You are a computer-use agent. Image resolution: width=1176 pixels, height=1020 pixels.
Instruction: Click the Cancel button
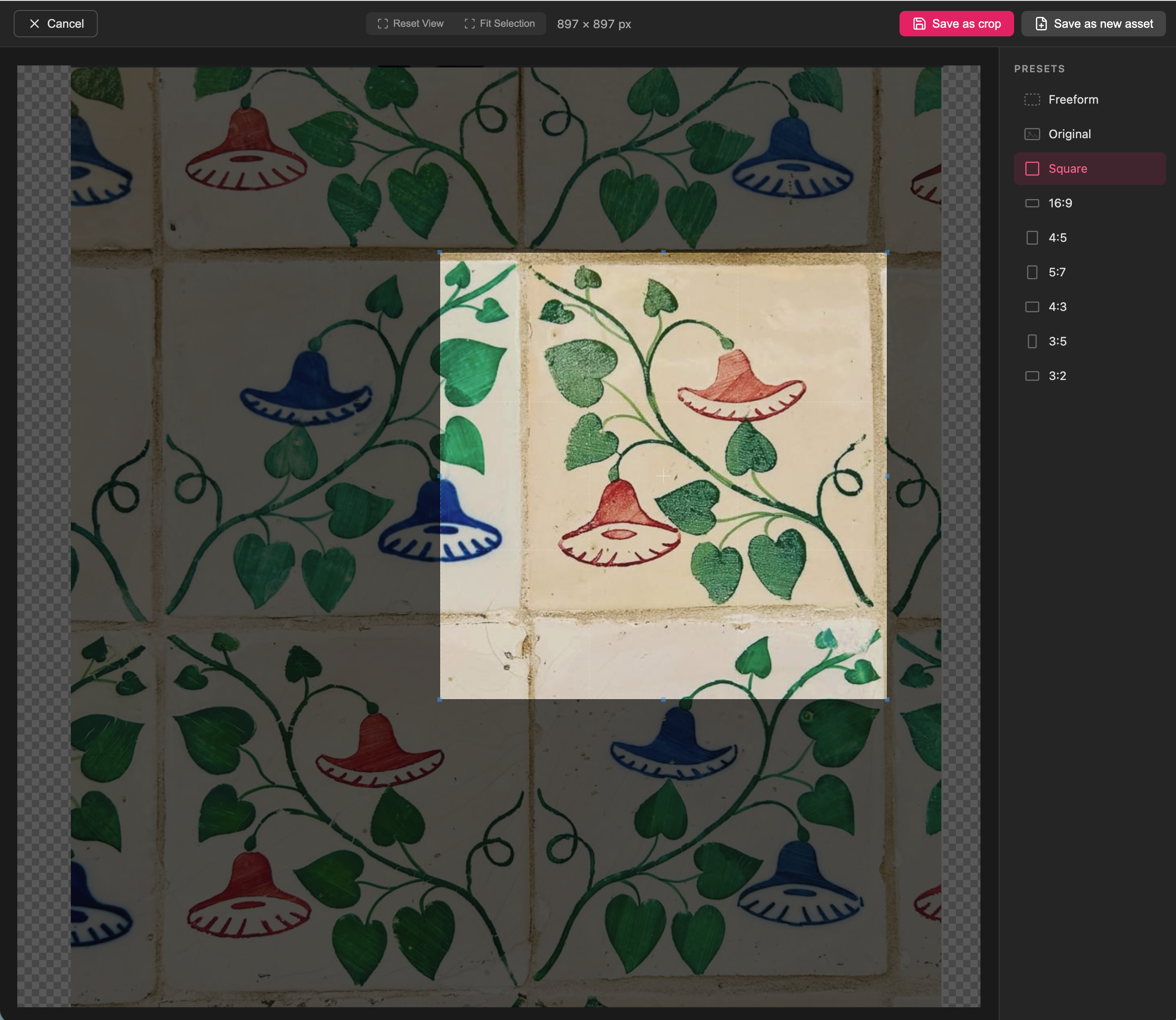coord(56,24)
